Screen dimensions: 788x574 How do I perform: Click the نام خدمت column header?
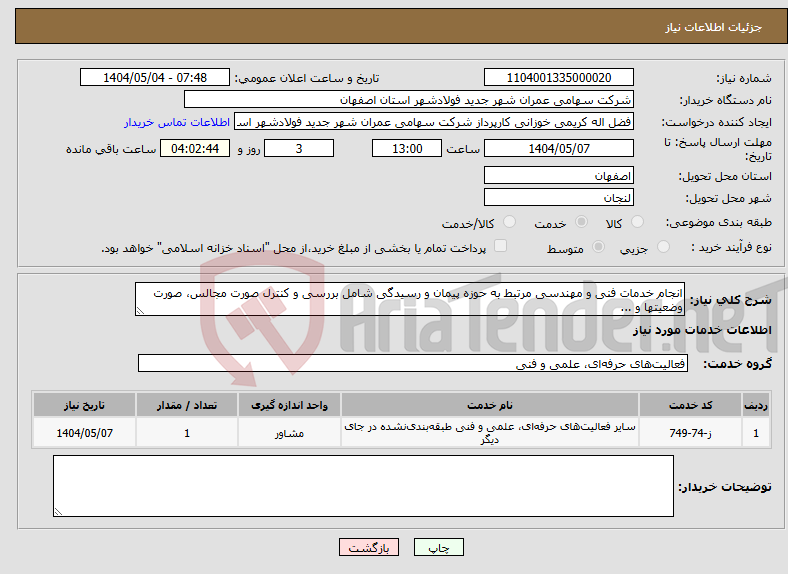(489, 405)
